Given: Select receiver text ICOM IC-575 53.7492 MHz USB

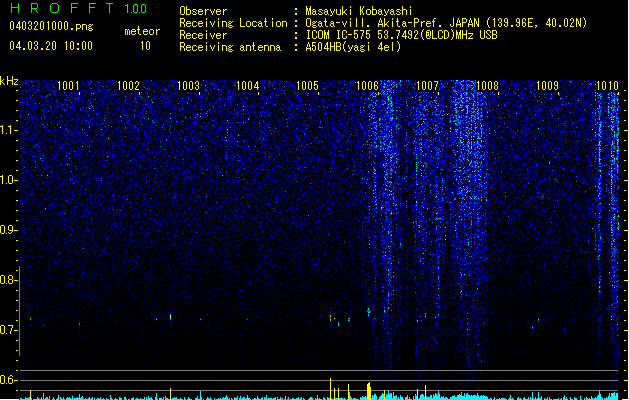Looking at the screenshot, I should pyautogui.click(x=401, y=35).
